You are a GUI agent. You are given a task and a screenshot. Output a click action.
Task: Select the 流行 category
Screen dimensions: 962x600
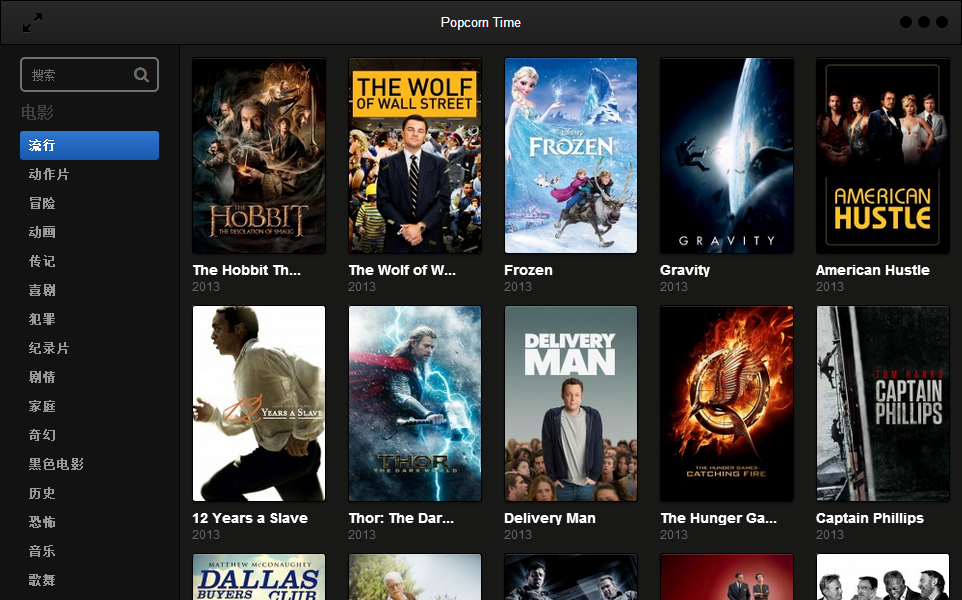coord(90,145)
